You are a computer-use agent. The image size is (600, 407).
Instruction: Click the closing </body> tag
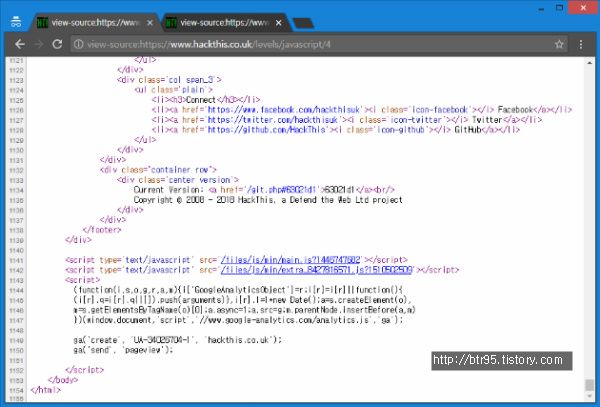(63, 380)
